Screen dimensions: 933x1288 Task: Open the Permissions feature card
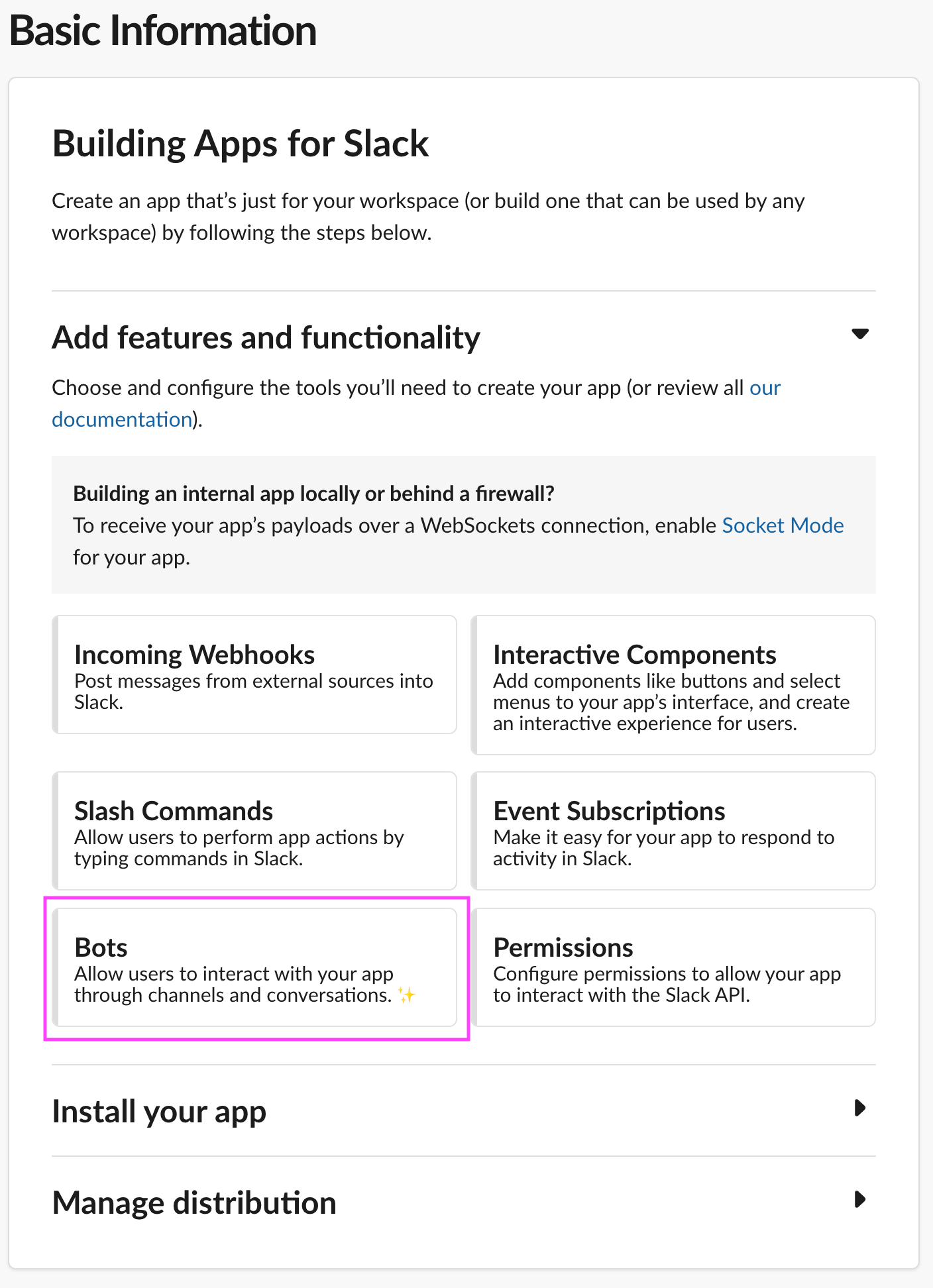(x=673, y=967)
